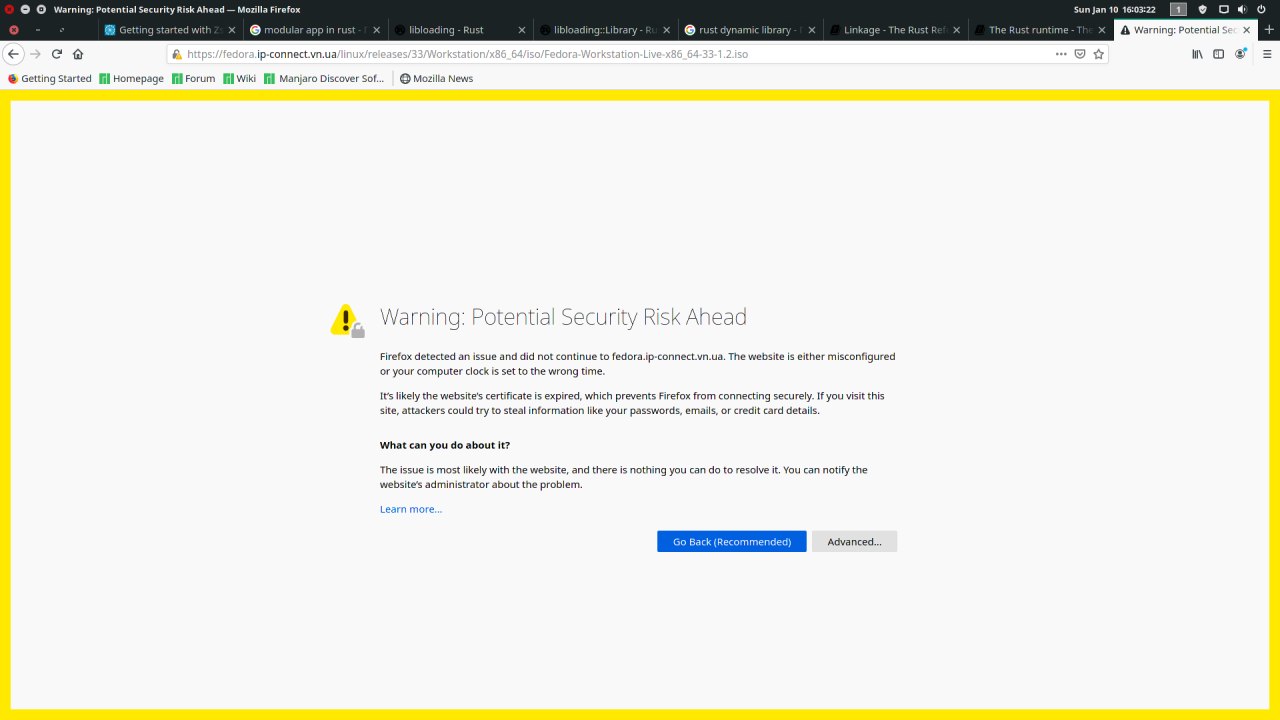This screenshot has width=1280, height=720.
Task: Close the Rust runtime tab
Action: pyautogui.click(x=1101, y=30)
